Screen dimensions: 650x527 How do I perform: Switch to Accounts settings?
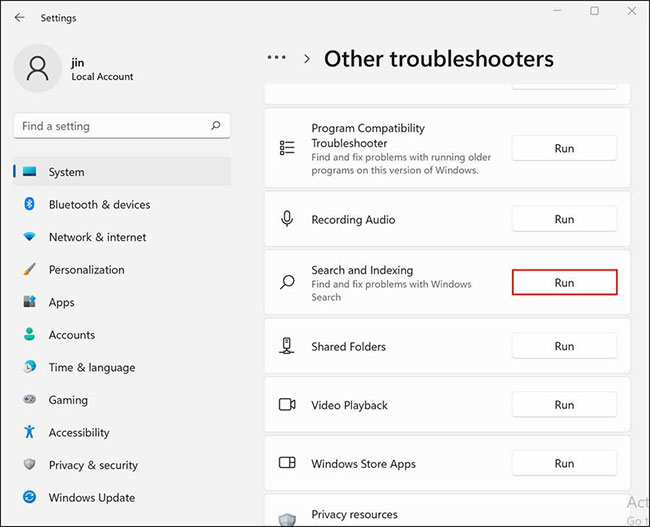coord(122,335)
